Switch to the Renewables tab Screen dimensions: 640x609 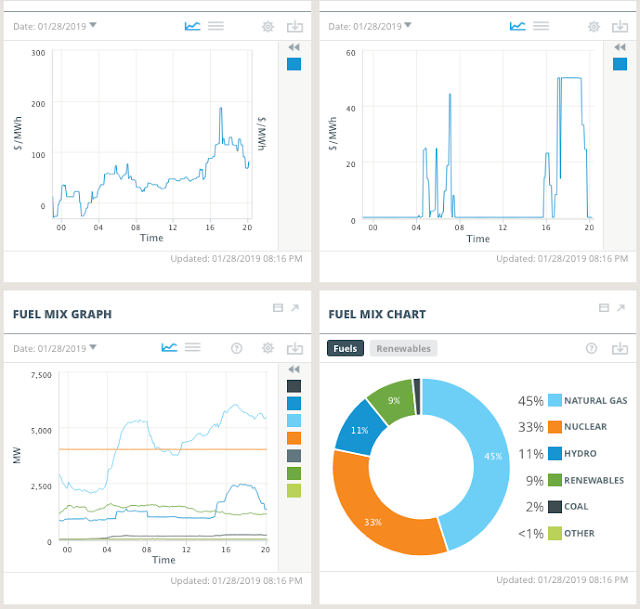[x=403, y=348]
